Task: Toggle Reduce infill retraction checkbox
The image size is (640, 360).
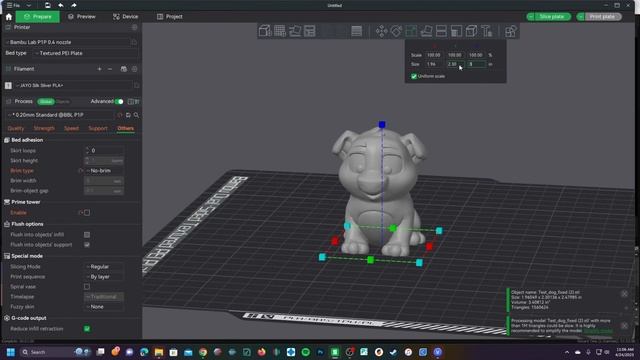Action: (87, 329)
